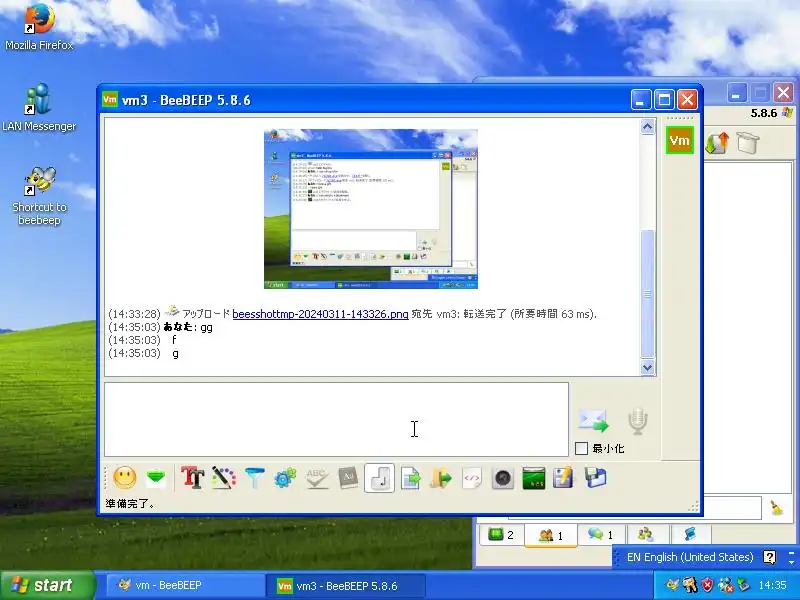Click the green-orange arrows icon in vm window
The height and width of the screenshot is (600, 800).
tap(716, 143)
